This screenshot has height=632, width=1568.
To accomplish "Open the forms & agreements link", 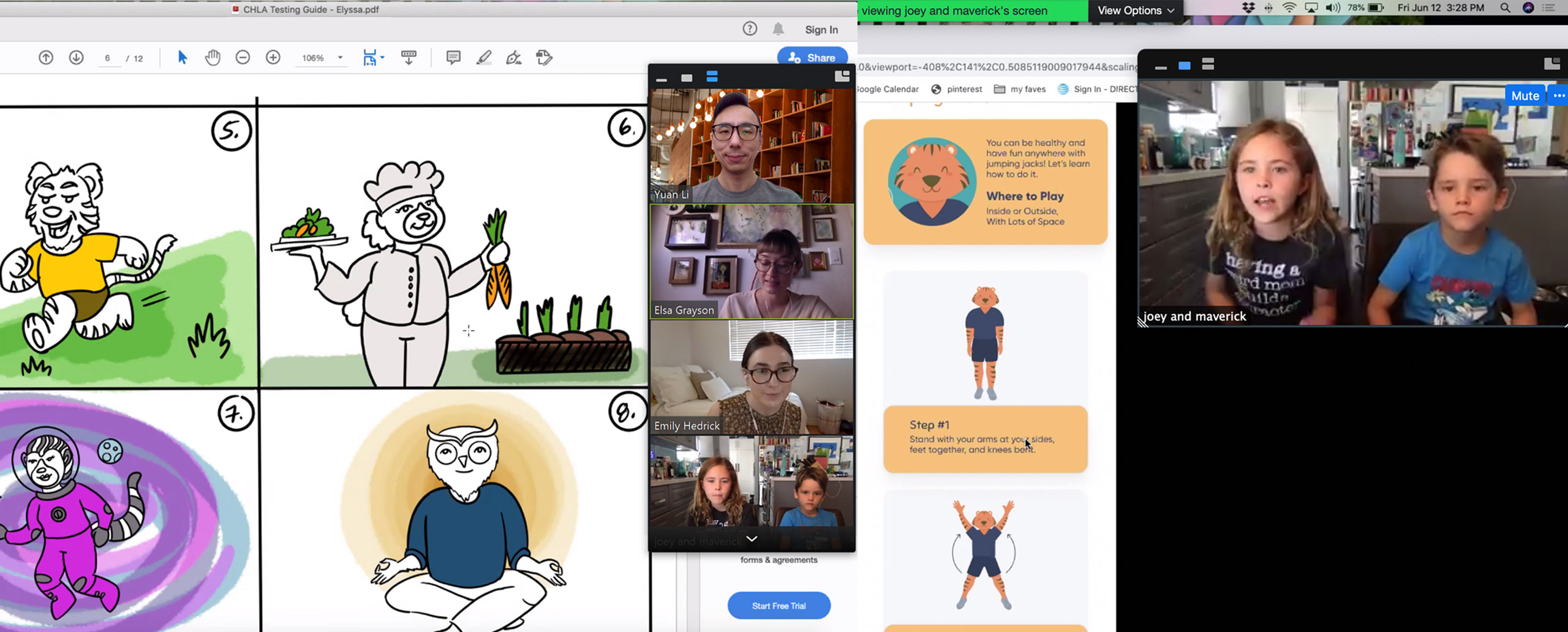I will point(779,560).
